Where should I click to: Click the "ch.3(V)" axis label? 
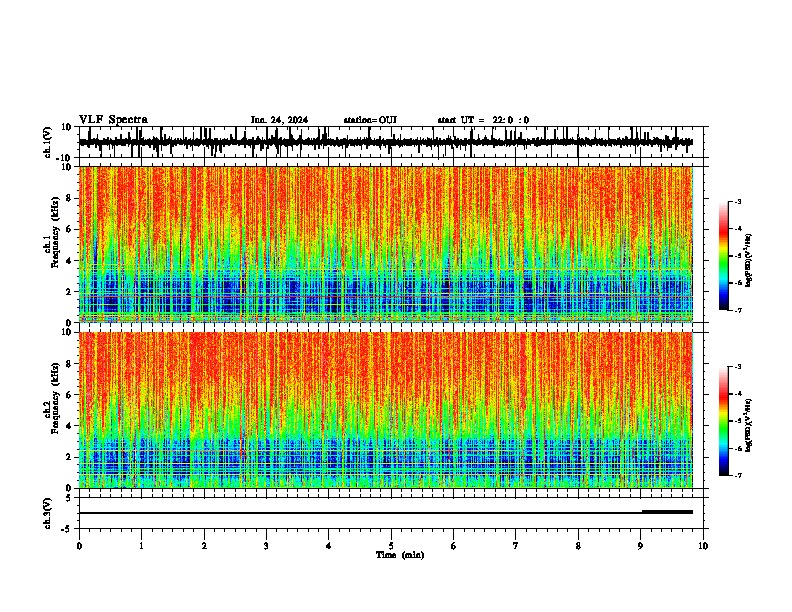tap(48, 514)
